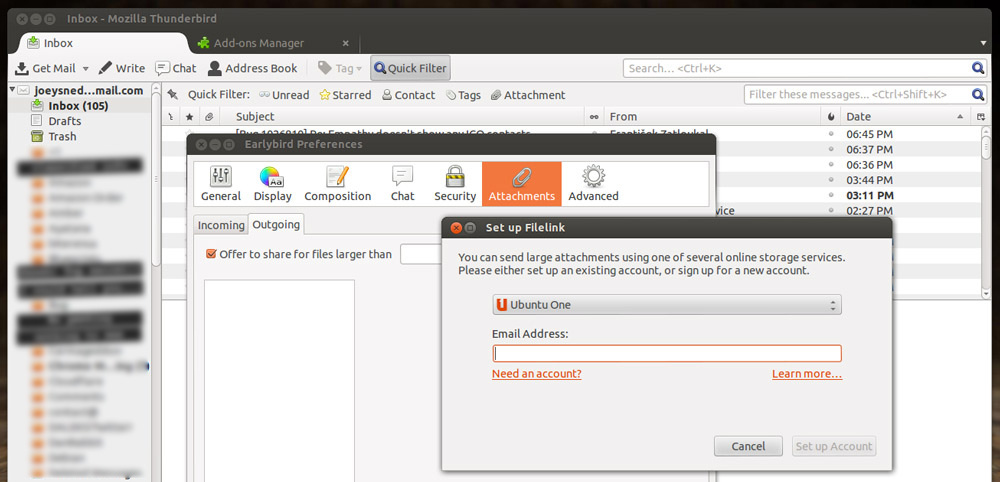Sort messages by From column
Viewport: 1000px width, 482px height.
(x=712, y=117)
